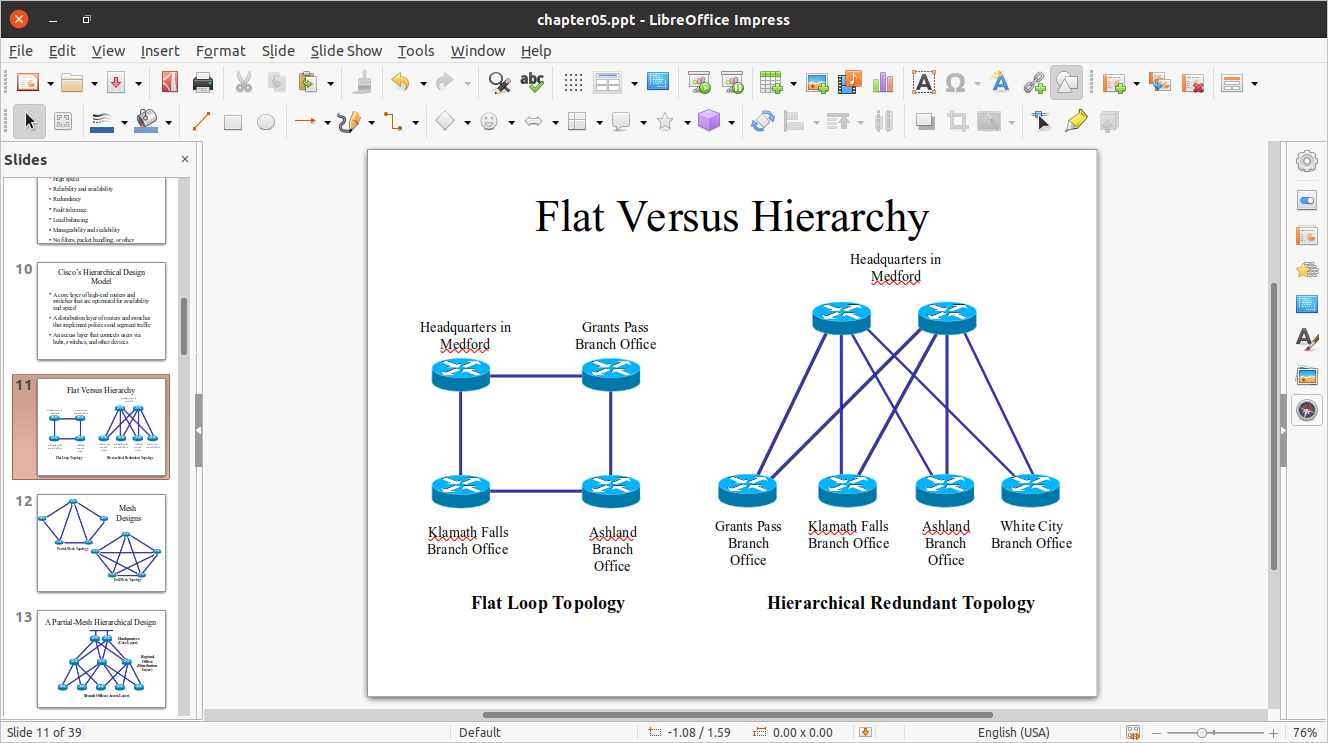Open the slide layout dropdown arrow
This screenshot has height=743, width=1328.
[1254, 83]
